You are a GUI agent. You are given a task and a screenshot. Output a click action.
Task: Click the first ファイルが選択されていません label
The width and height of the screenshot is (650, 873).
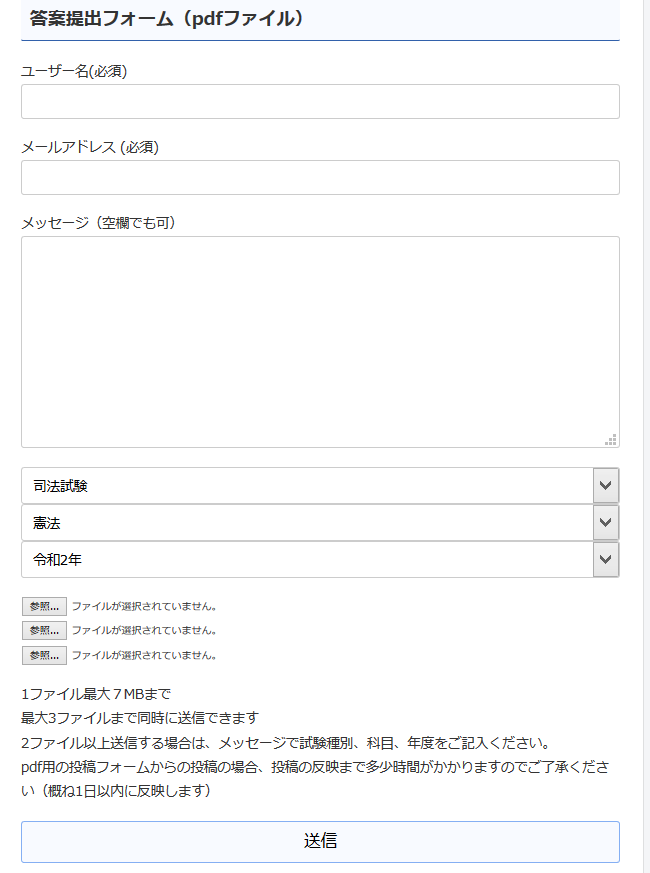(144, 606)
